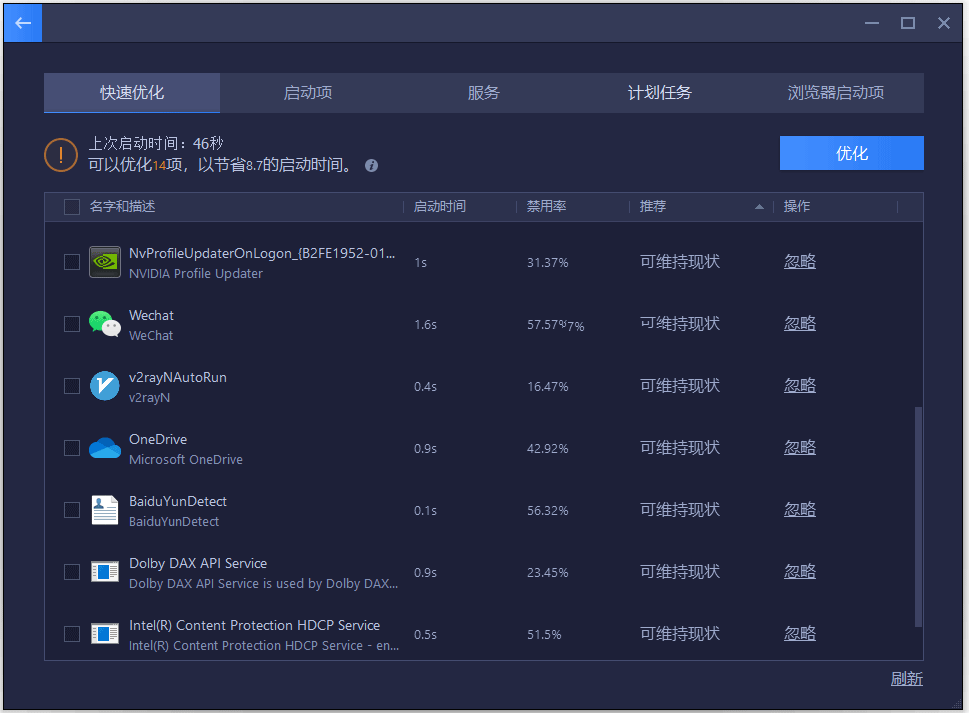
Task: Maximize the window
Action: point(907,23)
